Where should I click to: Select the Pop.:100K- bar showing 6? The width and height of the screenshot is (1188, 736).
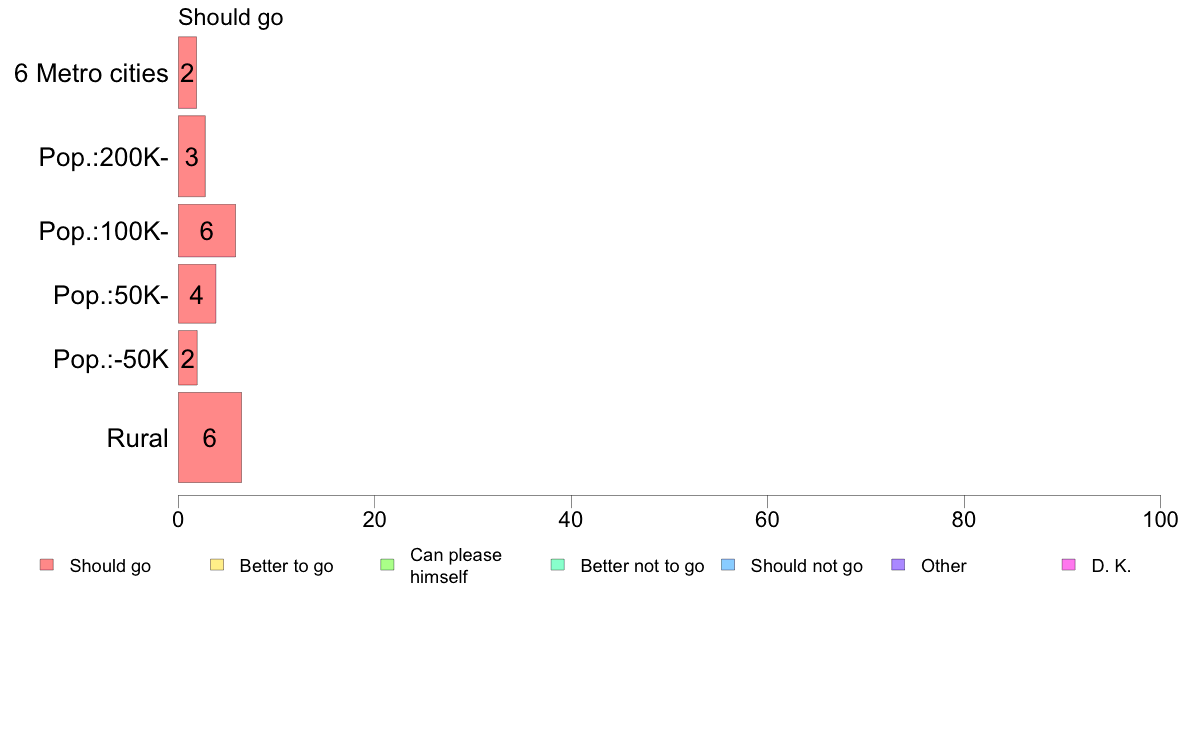[x=207, y=230]
